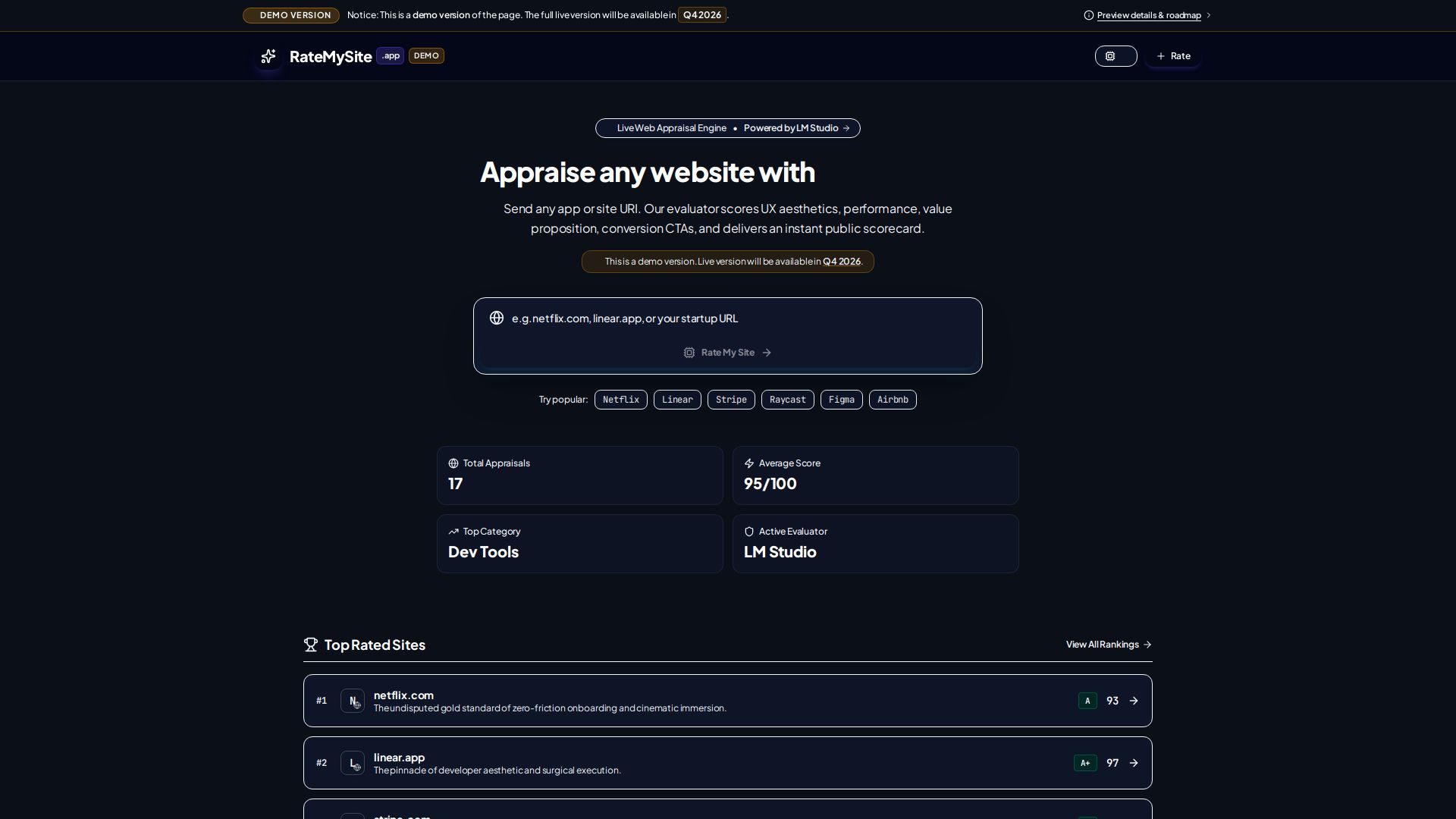This screenshot has height=819, width=1456.
Task: Click the LM Studio active evaluator value
Action: [780, 552]
